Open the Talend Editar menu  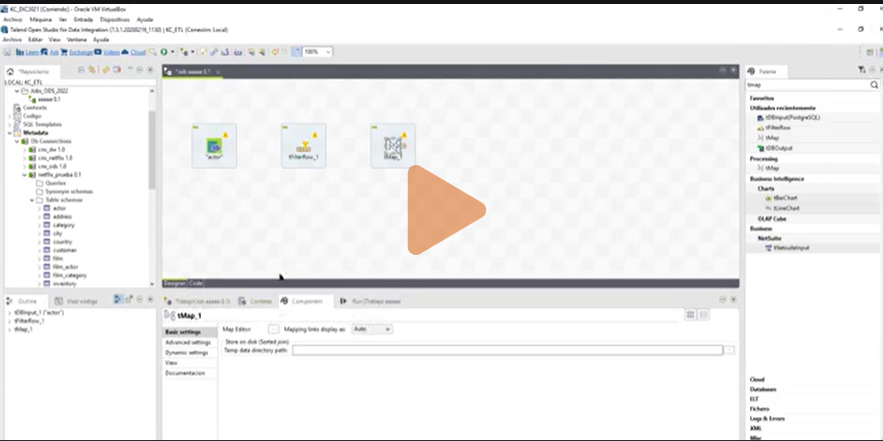(x=35, y=40)
